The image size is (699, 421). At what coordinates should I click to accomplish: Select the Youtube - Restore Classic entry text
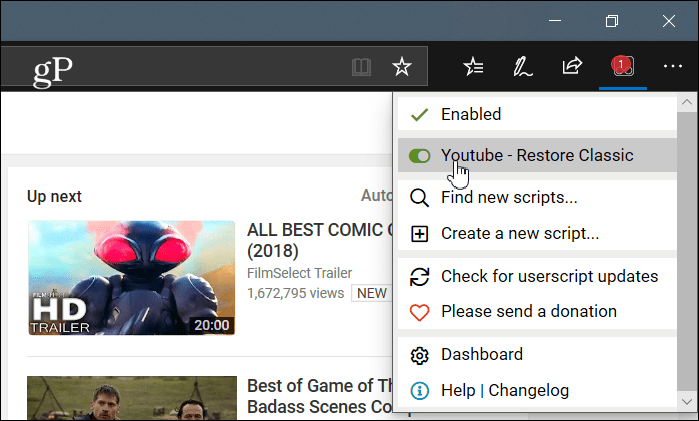pos(537,155)
